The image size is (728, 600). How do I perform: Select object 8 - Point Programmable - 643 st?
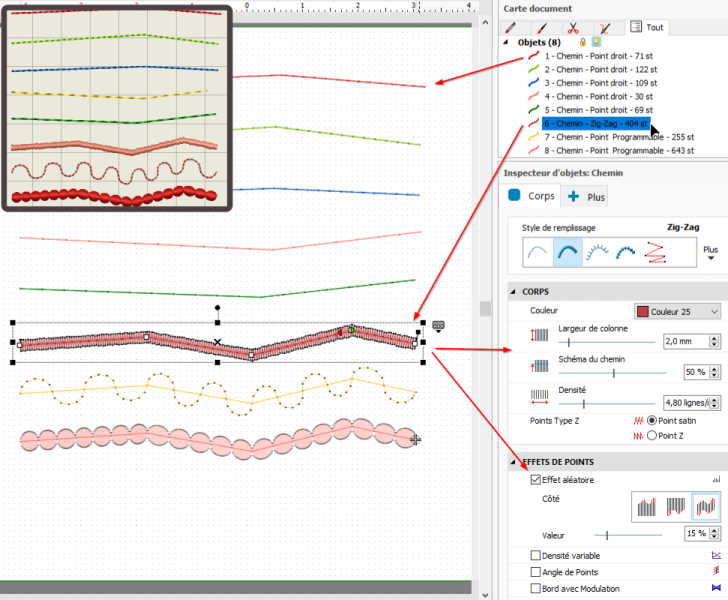tap(619, 150)
